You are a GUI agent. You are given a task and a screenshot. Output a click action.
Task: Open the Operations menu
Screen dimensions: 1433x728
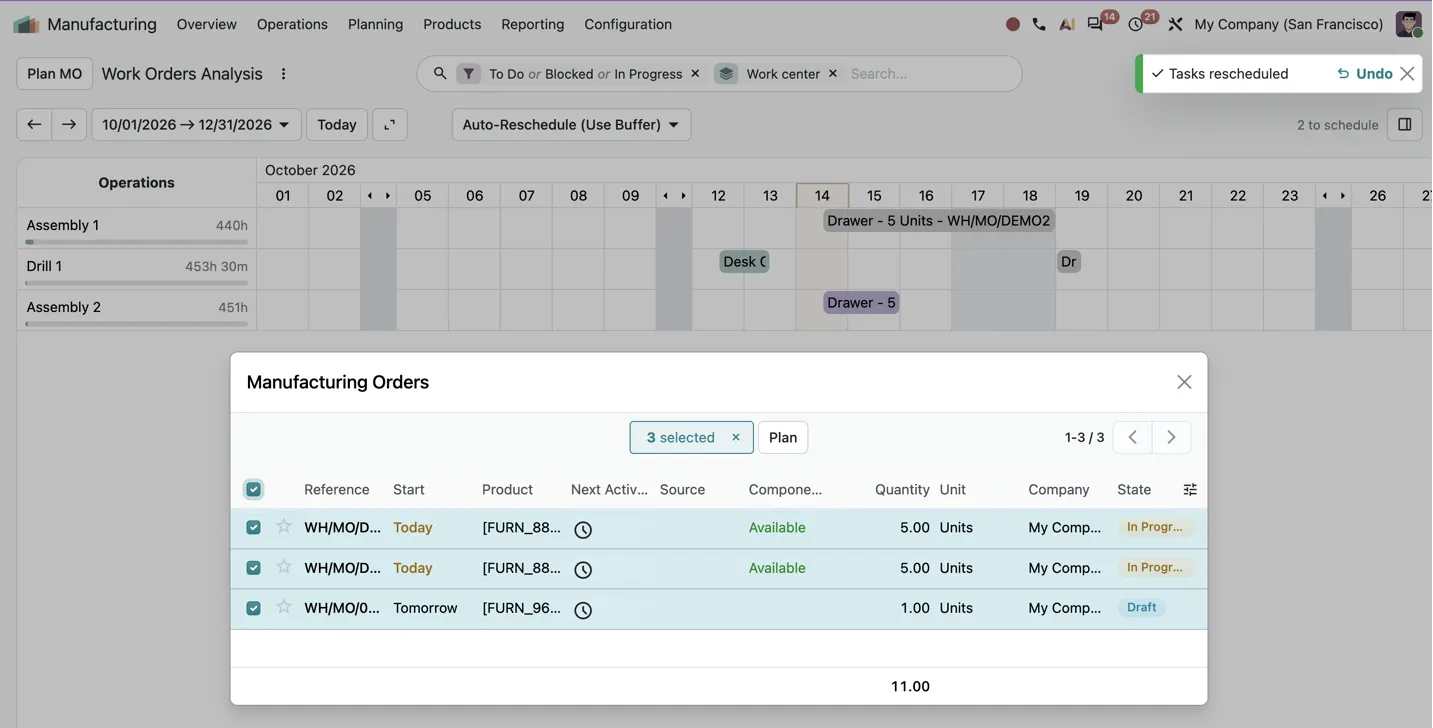click(x=292, y=24)
